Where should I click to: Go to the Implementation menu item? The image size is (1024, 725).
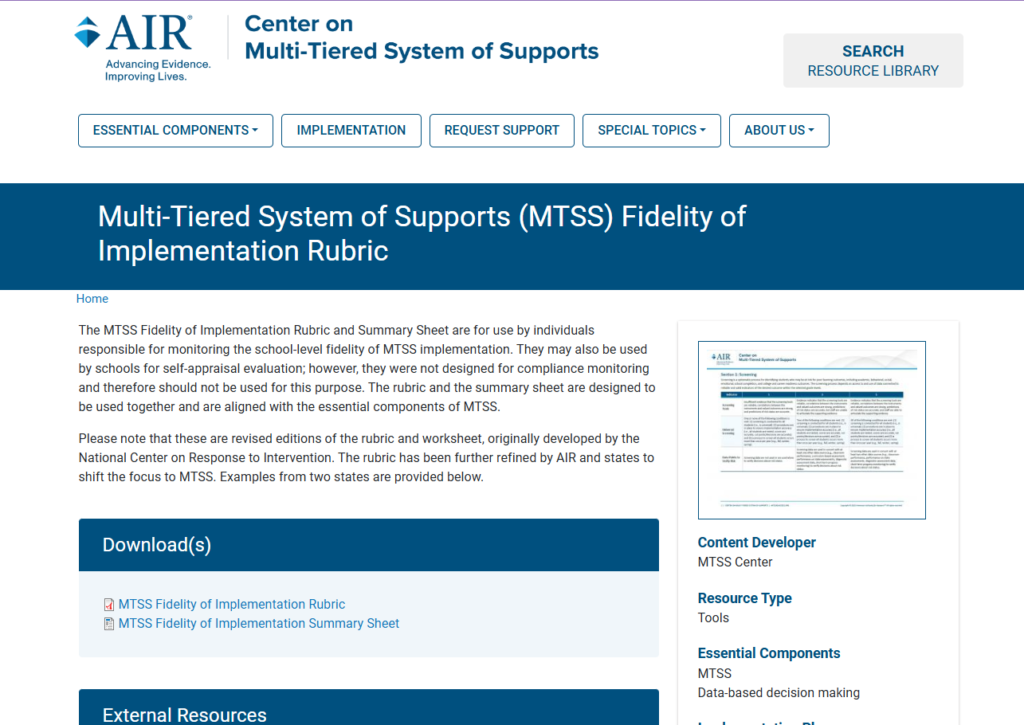tap(351, 130)
